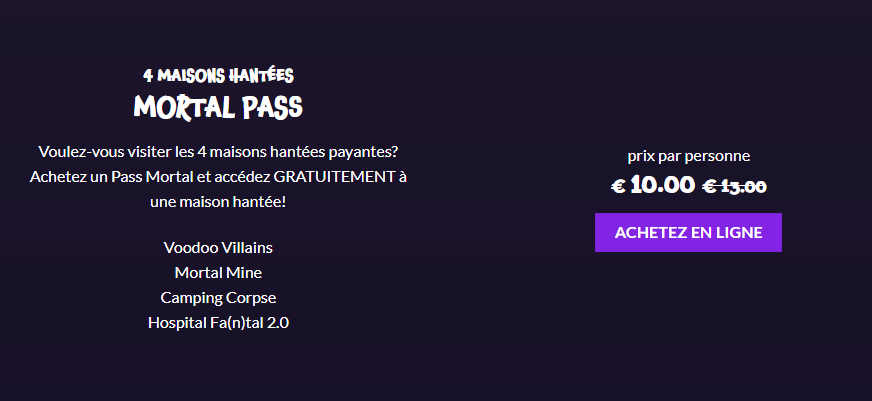The image size is (872, 401).
Task: Click the crossed-out € 13.00 price
Action: [x=734, y=186]
